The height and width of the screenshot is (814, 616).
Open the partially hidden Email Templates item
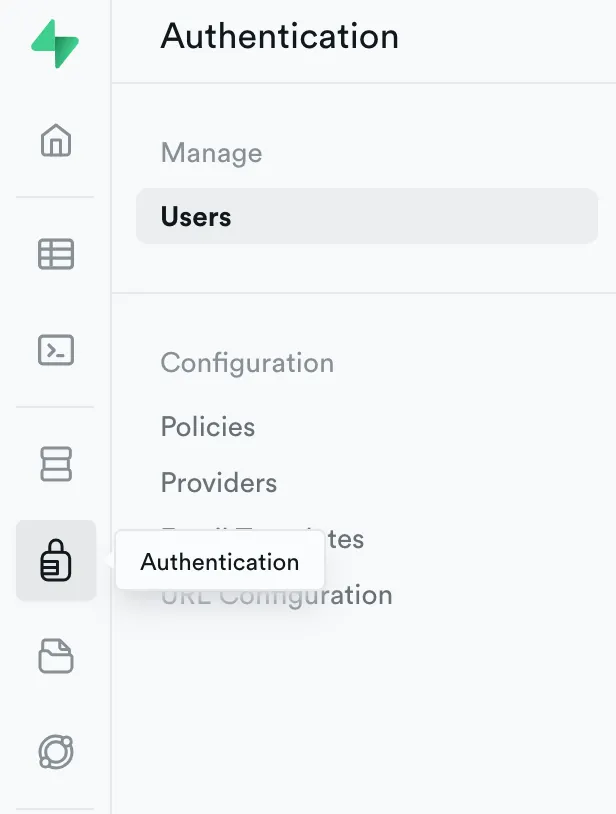(345, 539)
